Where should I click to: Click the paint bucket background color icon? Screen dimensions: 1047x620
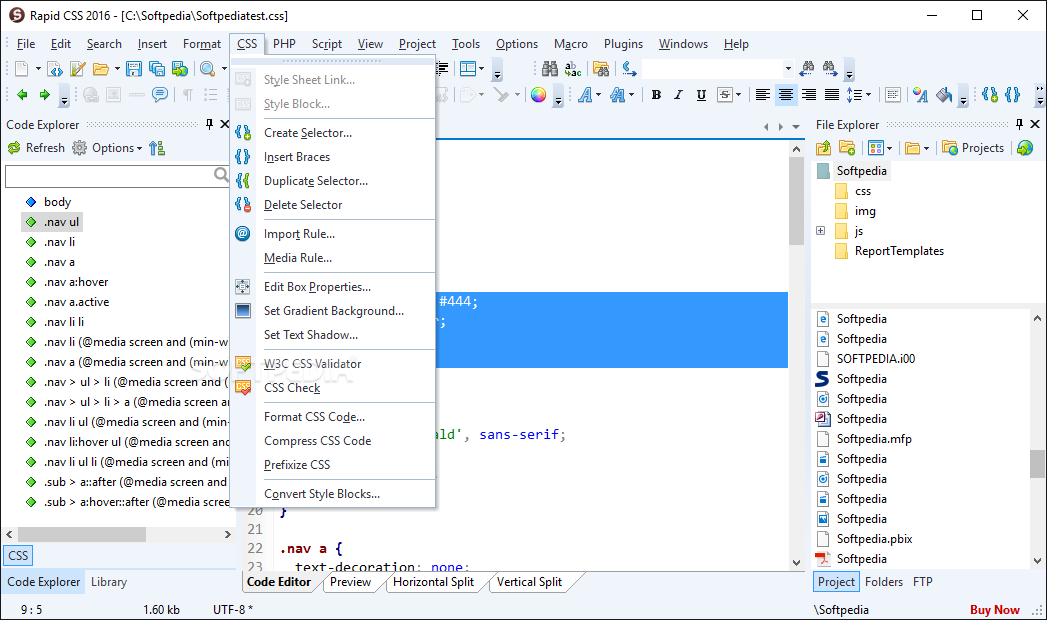click(x=944, y=95)
